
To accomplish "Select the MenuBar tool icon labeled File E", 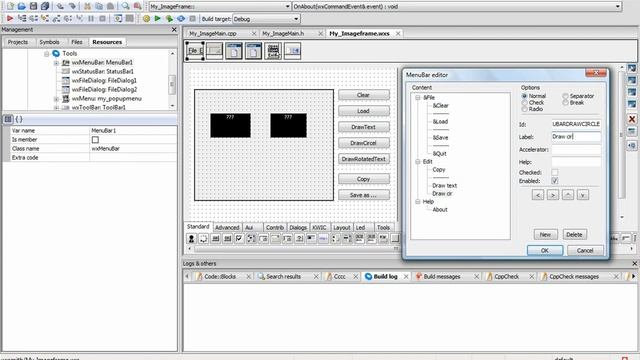I will [195, 51].
